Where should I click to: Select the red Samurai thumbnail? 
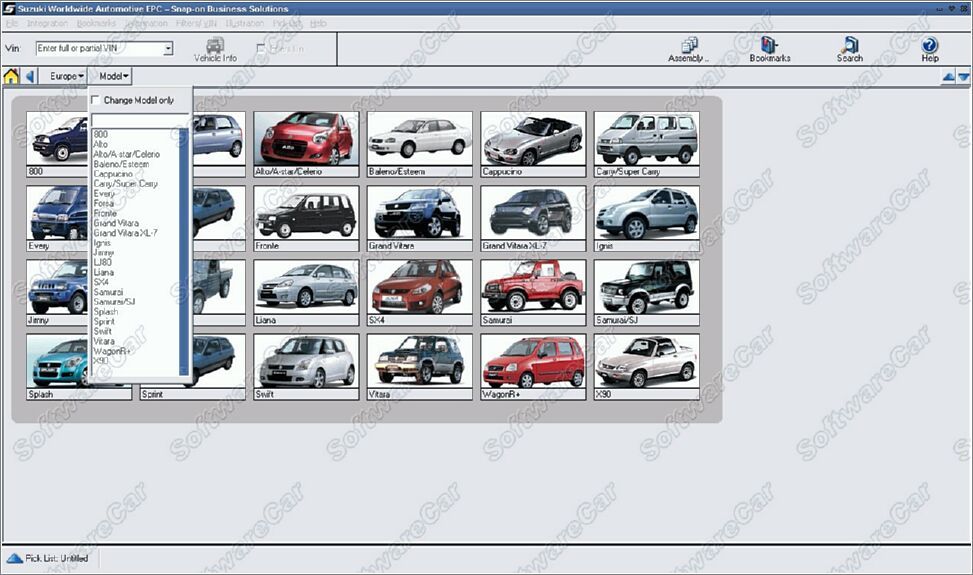tap(532, 287)
